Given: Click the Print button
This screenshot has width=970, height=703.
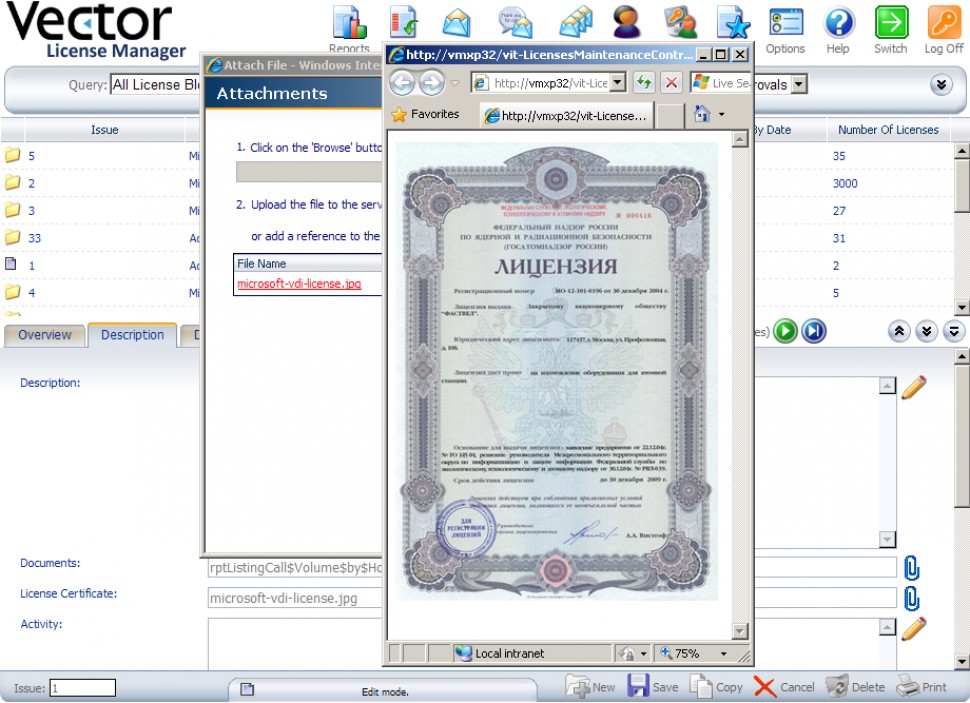Looking at the screenshot, I should pyautogui.click(x=921, y=687).
